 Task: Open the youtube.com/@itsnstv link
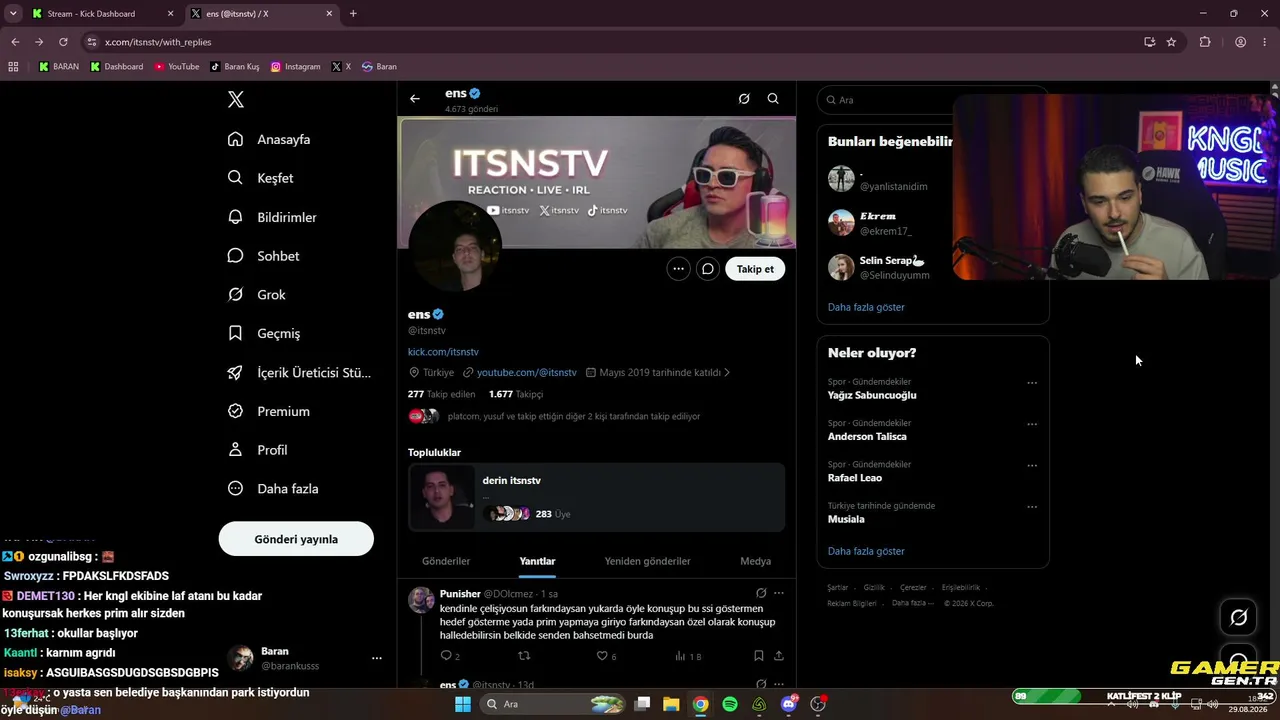tap(527, 372)
